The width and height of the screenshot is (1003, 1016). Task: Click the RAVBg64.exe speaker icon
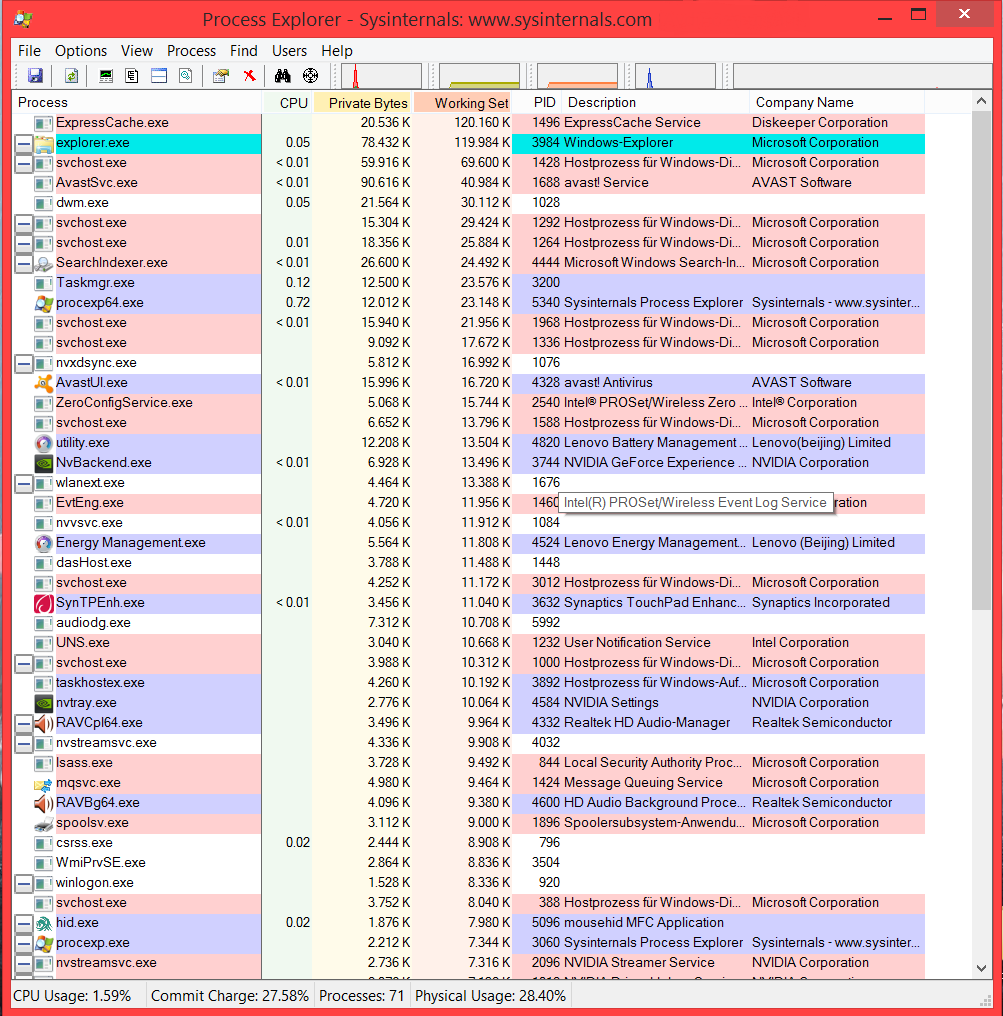pos(43,803)
